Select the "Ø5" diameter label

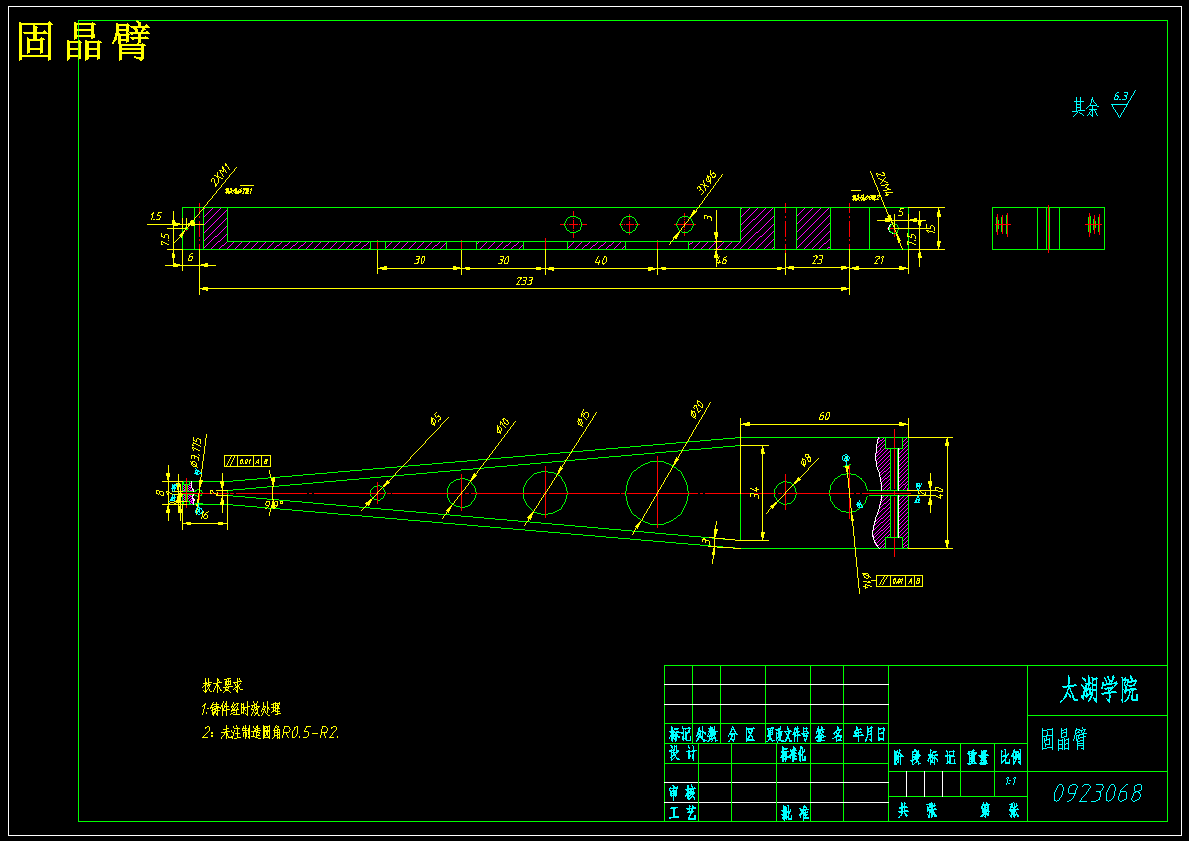tap(436, 419)
